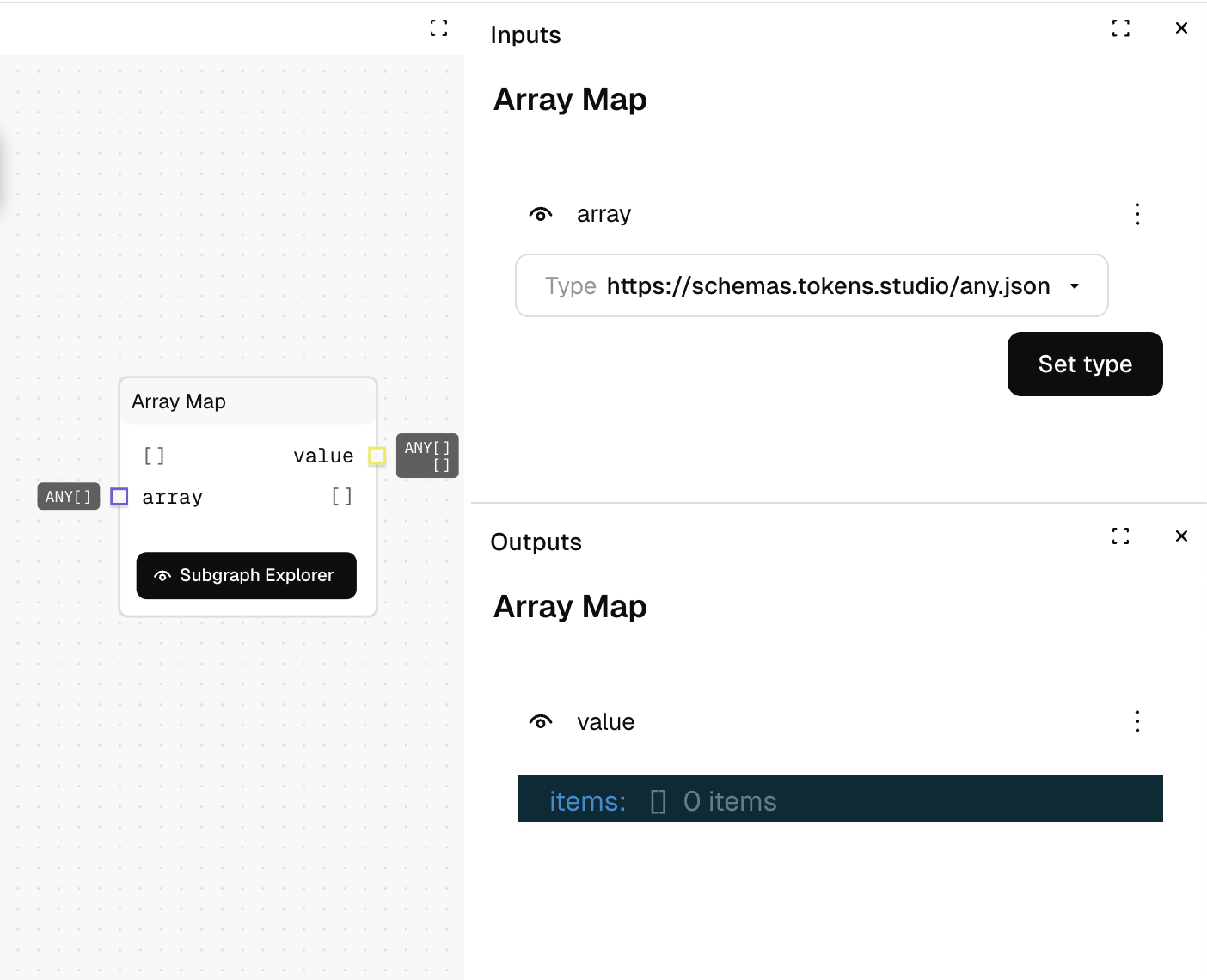Click the ANY[] badge beside array port
The image size is (1207, 980).
point(69,497)
